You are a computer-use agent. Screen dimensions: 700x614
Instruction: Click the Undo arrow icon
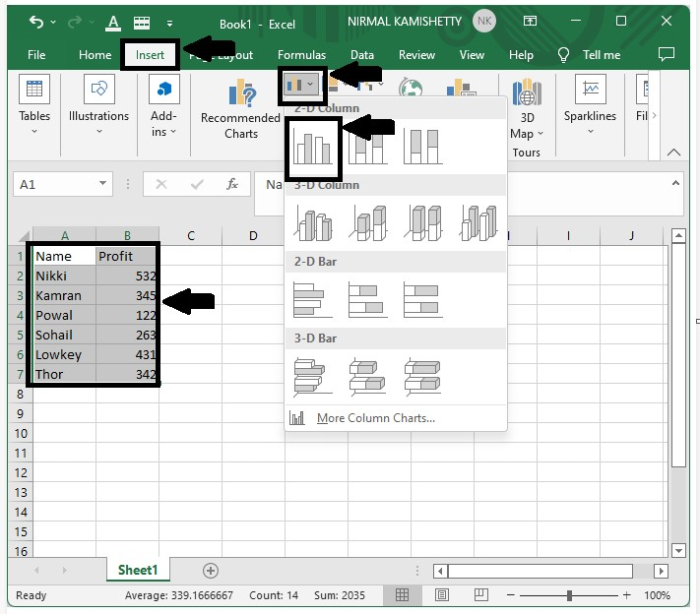[x=36, y=21]
